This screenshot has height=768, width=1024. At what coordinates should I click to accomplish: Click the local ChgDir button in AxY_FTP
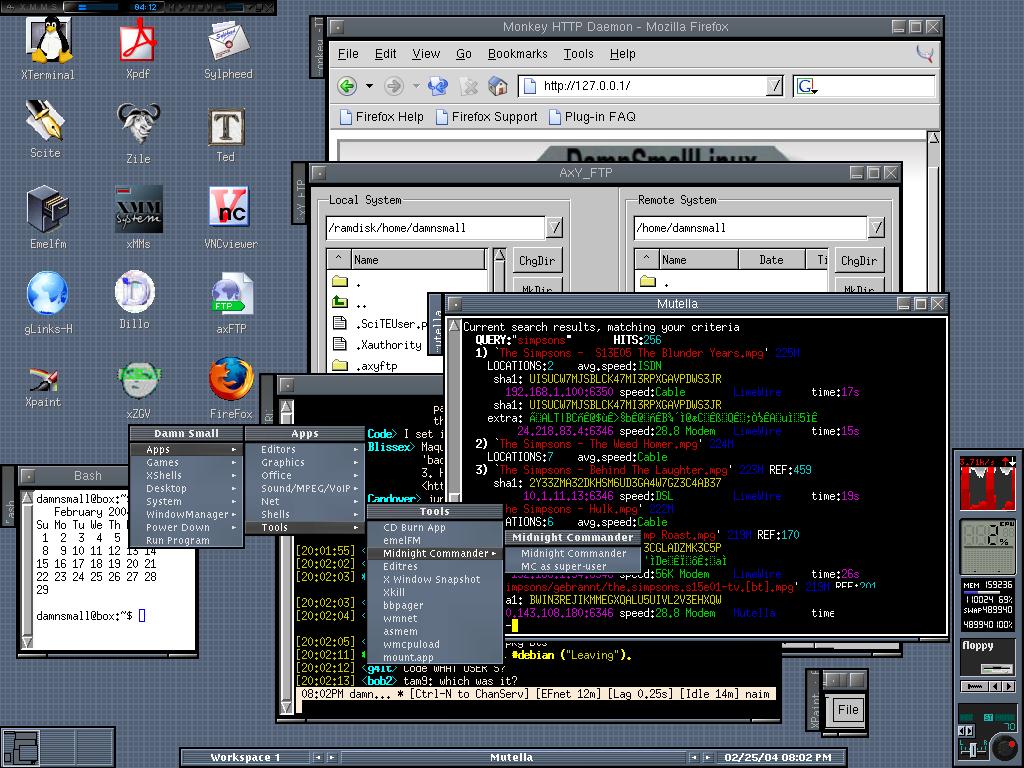click(537, 261)
